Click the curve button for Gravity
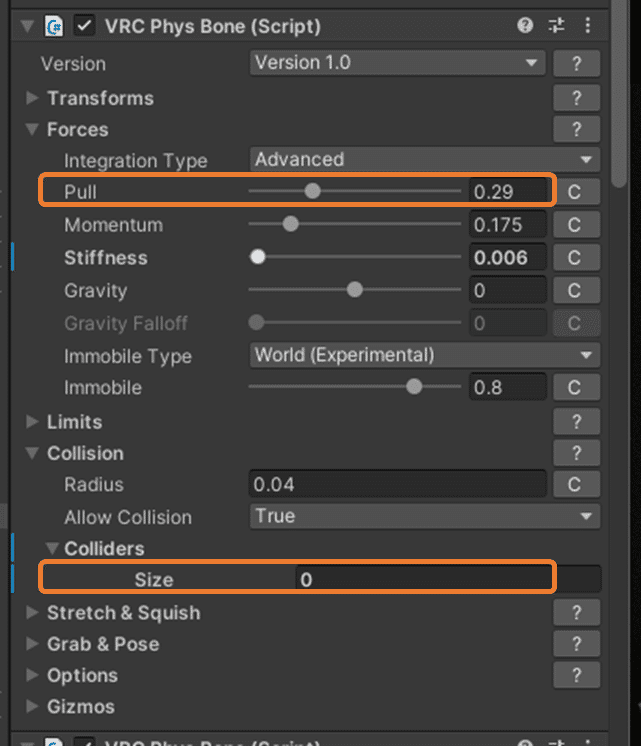The image size is (641, 746). pyautogui.click(x=575, y=290)
